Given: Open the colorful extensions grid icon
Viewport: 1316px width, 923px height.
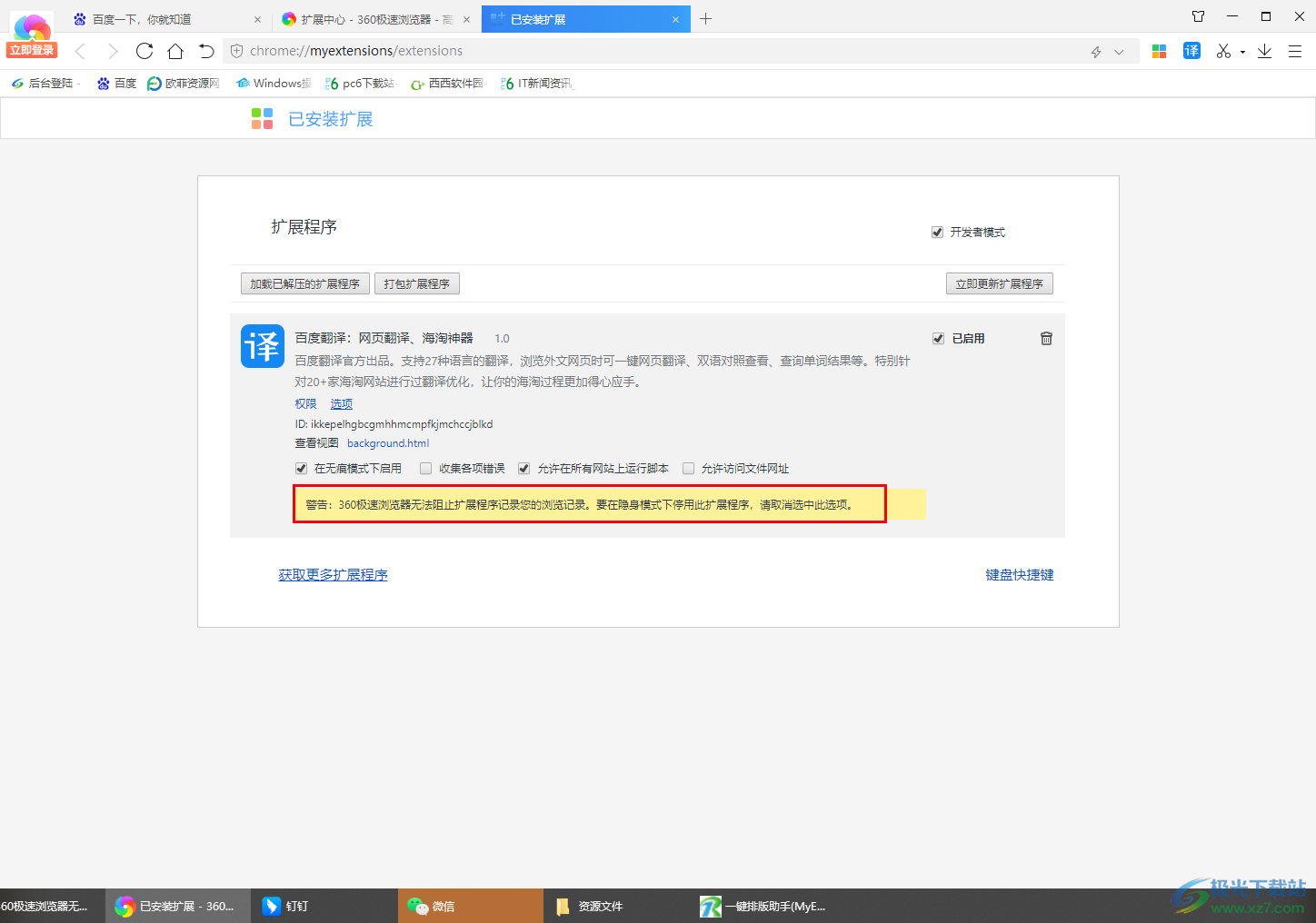Looking at the screenshot, I should pos(1159,52).
